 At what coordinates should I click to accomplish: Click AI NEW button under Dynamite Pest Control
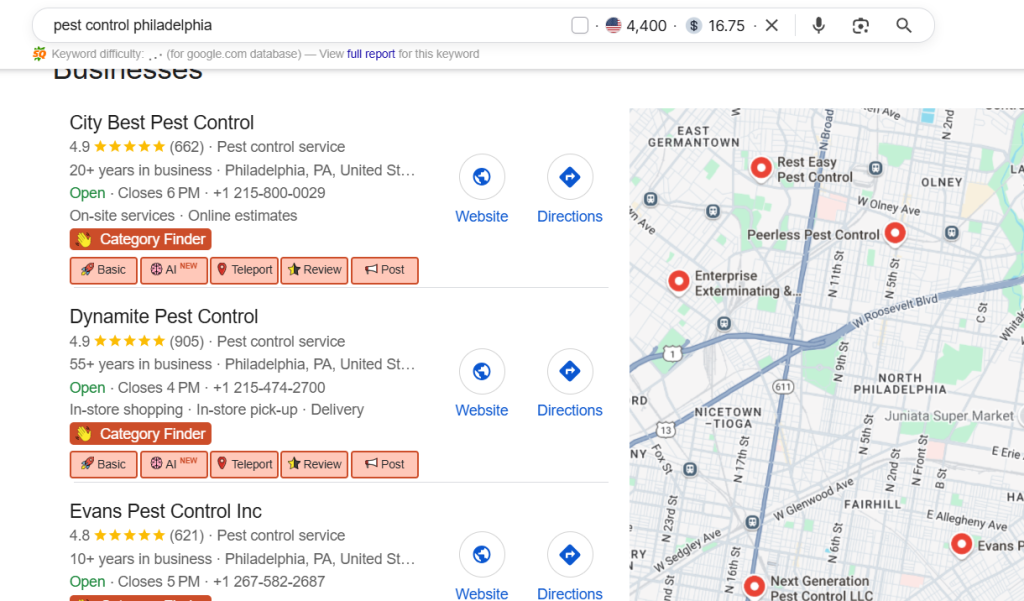(174, 464)
